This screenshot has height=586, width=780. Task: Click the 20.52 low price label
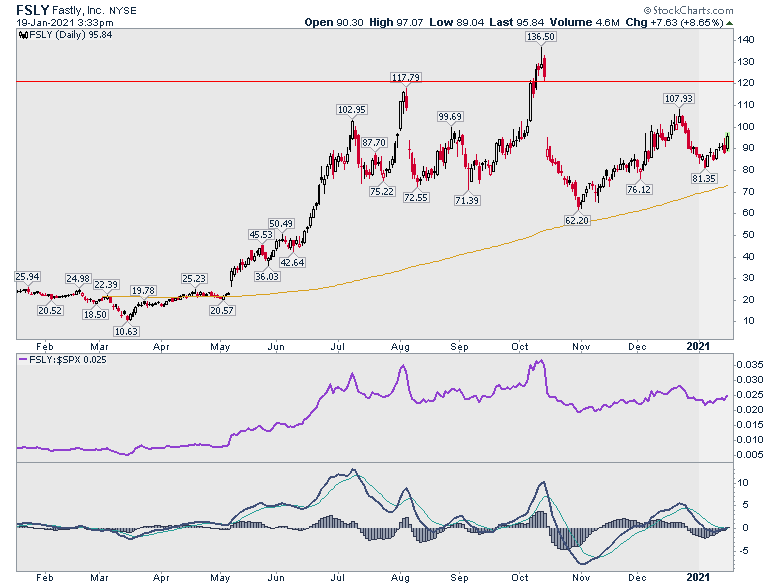(x=50, y=310)
